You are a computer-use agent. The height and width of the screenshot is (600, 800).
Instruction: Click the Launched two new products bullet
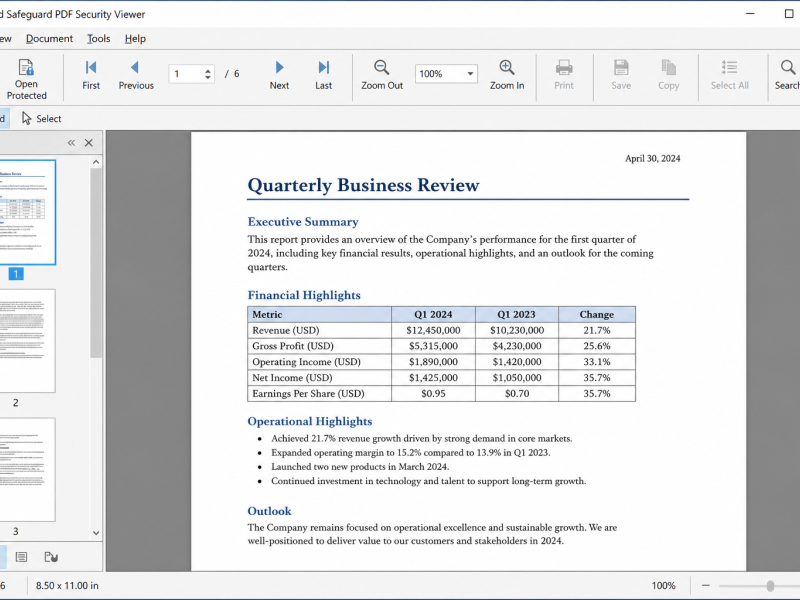[x=360, y=467]
